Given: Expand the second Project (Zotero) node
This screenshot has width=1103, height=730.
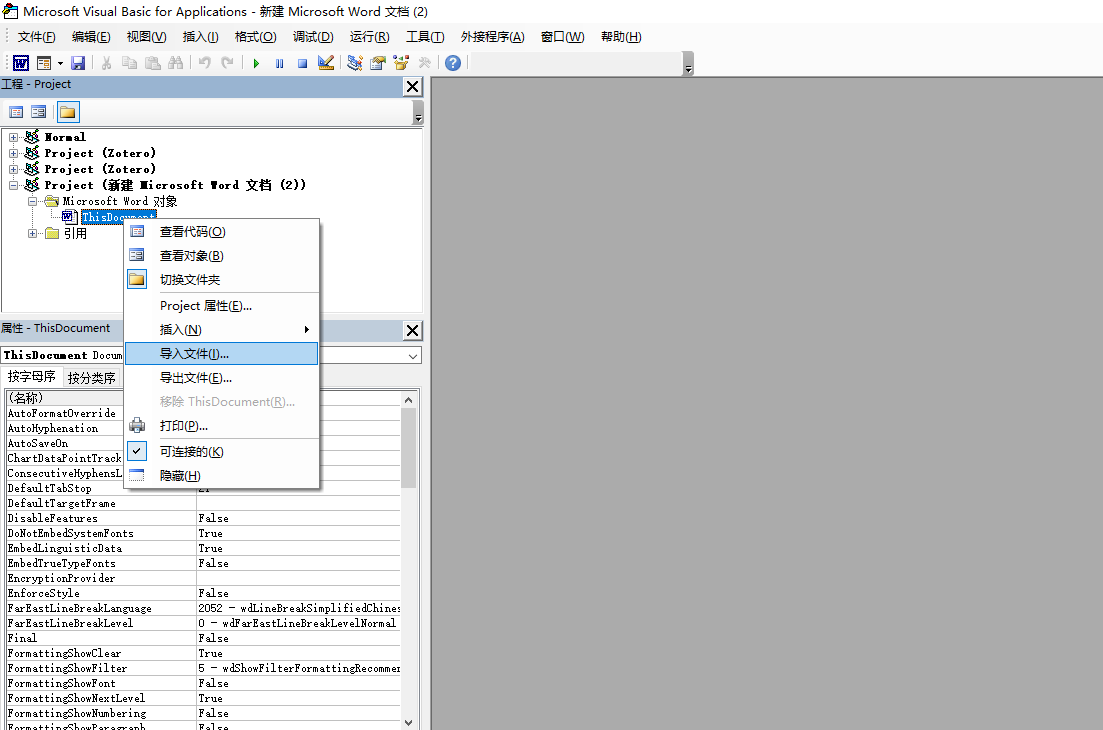Looking at the screenshot, I should (x=13, y=169).
